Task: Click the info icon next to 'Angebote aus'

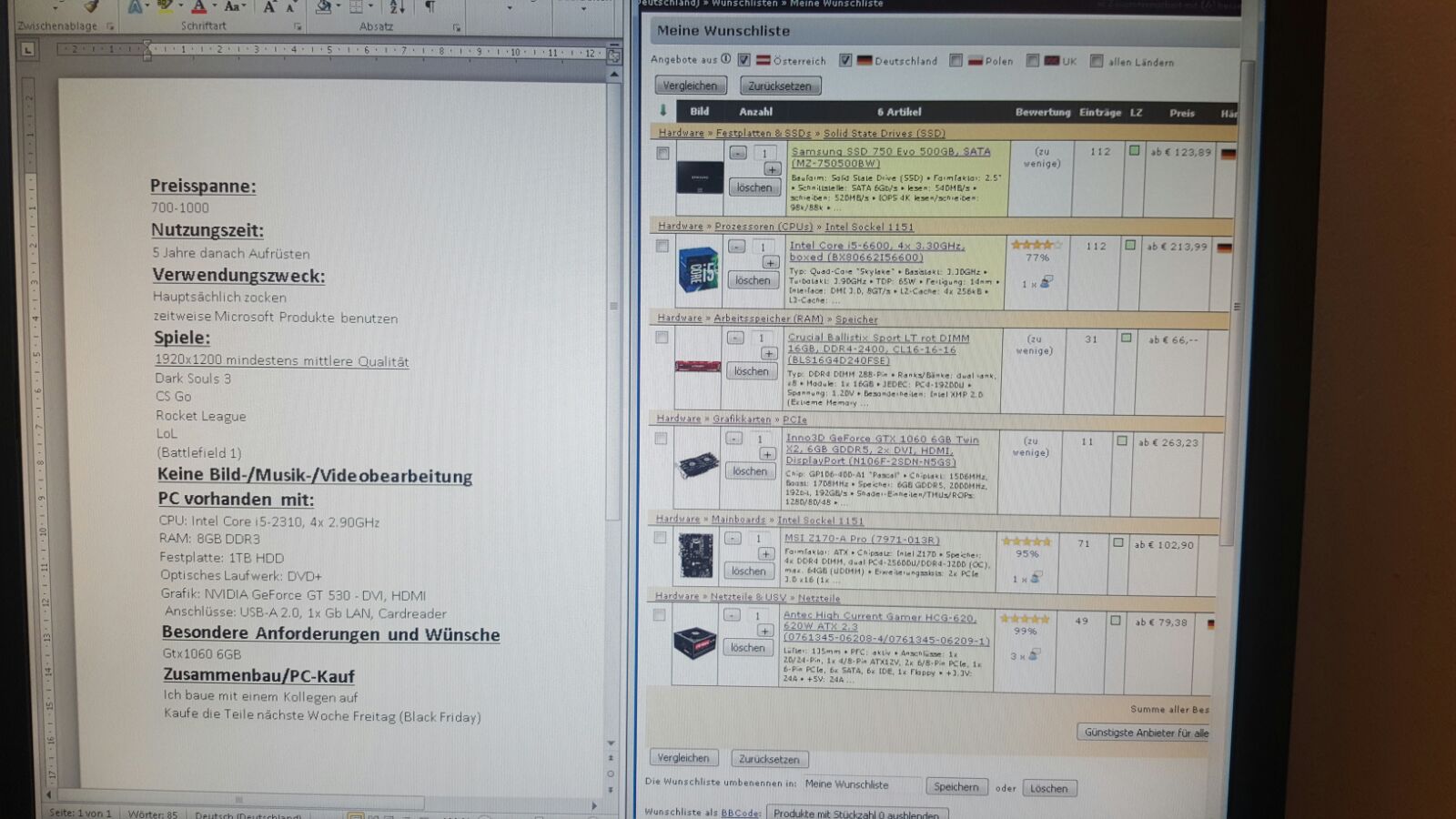Action: [726, 59]
